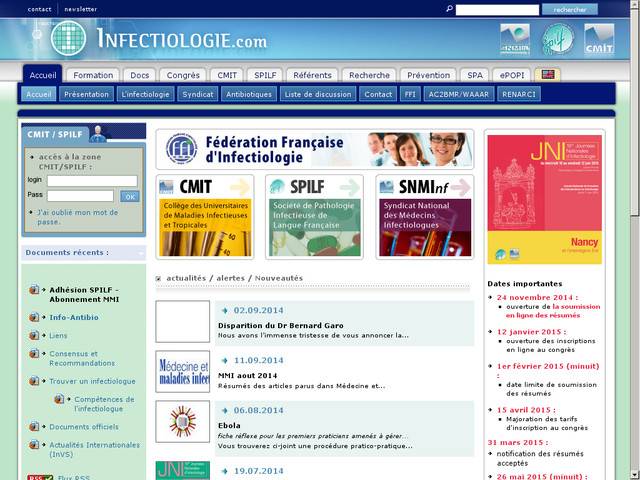This screenshot has height=480, width=640.
Task: Switch to the Recherche tab
Action: click(x=369, y=75)
